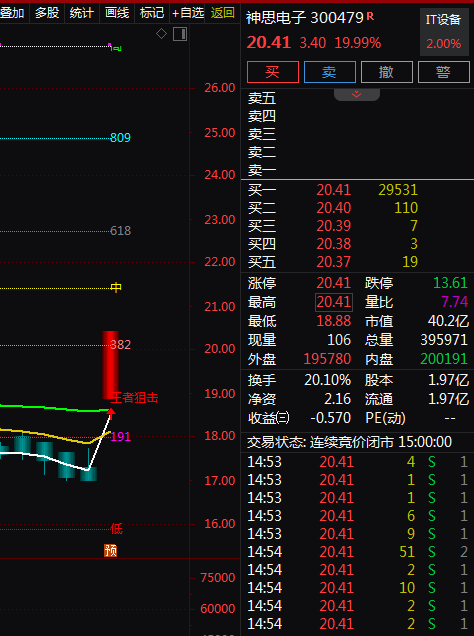Click the 交易状态 status line

tap(350, 442)
